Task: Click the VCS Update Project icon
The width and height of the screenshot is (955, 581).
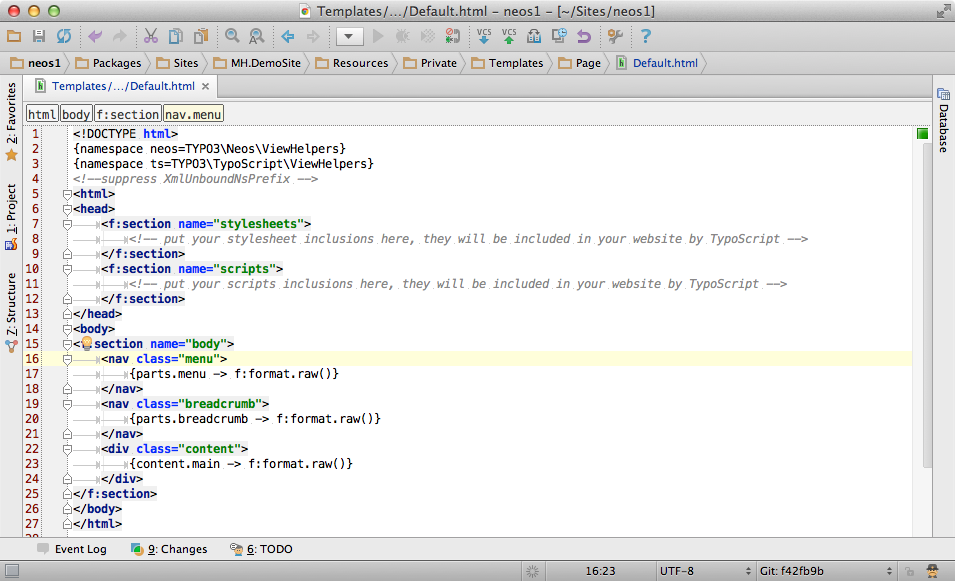Action: [484, 37]
